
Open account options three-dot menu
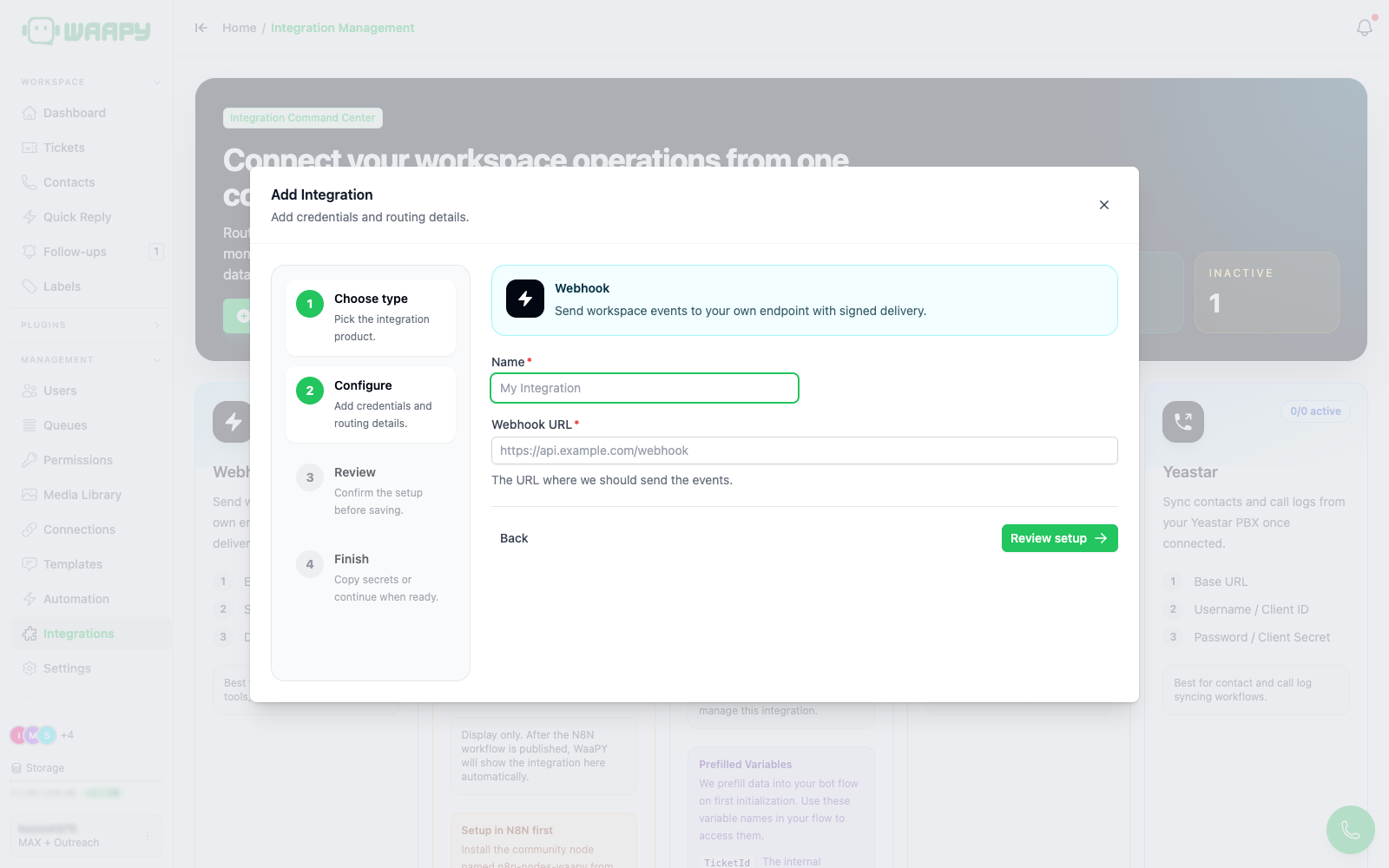tap(148, 836)
